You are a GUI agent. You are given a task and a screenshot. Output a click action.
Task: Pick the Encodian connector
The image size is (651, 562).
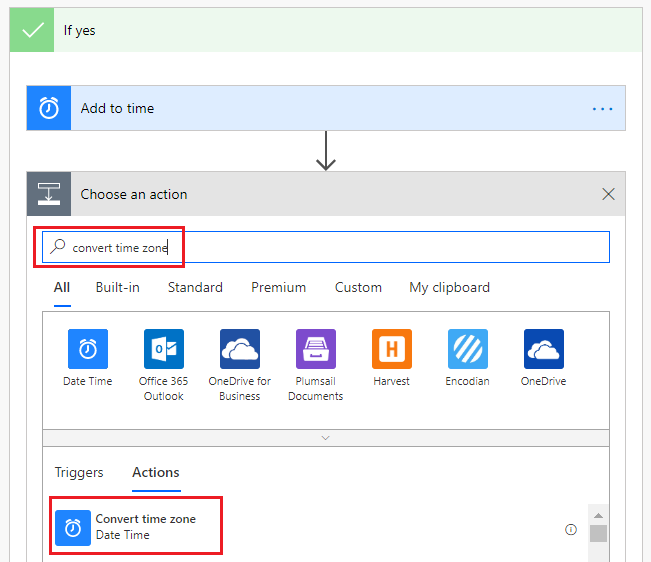(468, 349)
